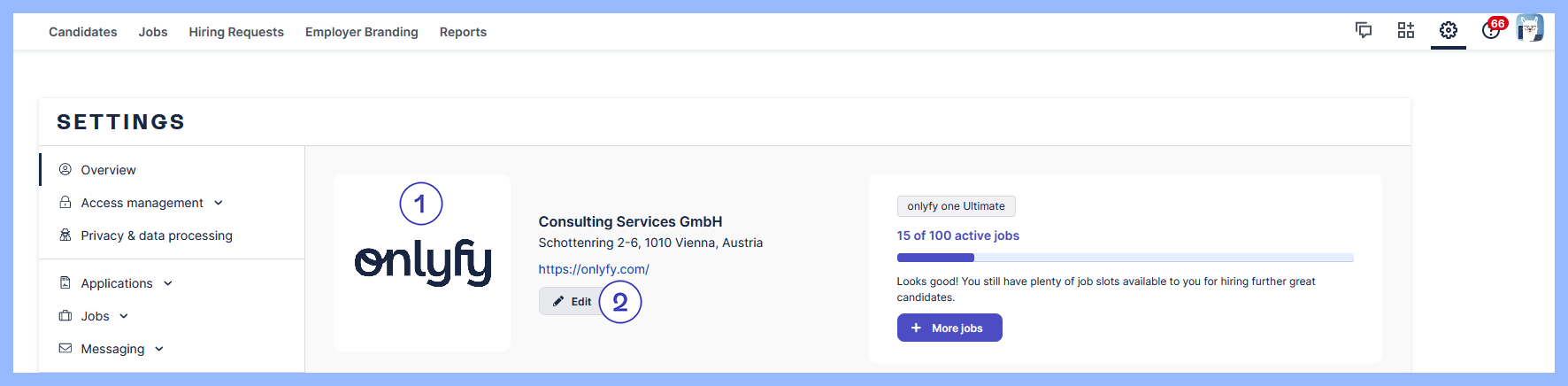The width and height of the screenshot is (1568, 386).
Task: Open the Hiring Requests menu
Action: pyautogui.click(x=236, y=32)
